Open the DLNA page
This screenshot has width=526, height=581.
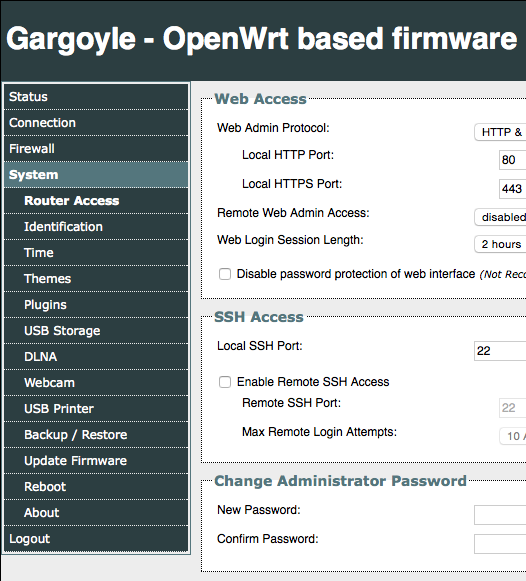[x=96, y=356]
